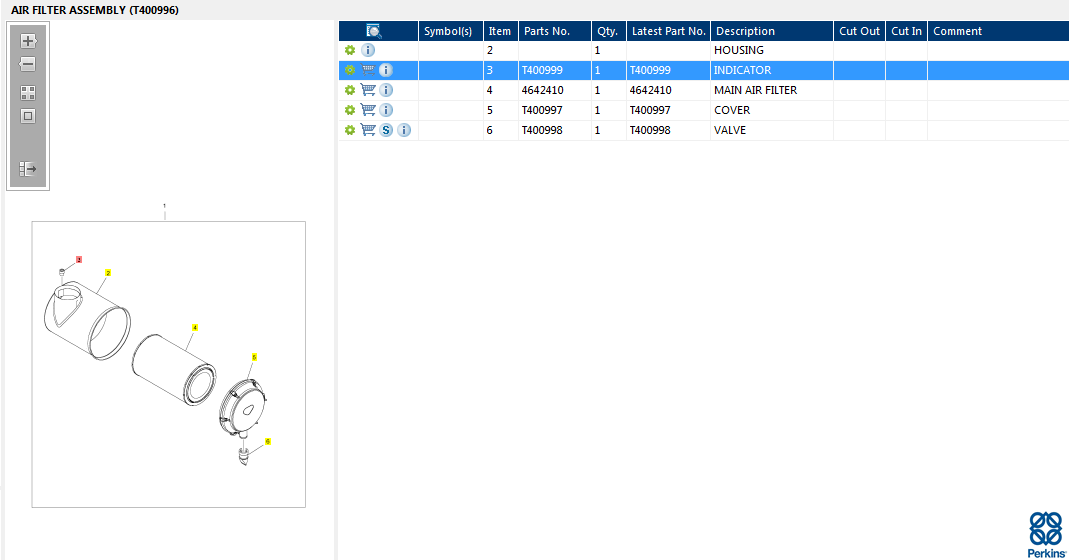Sort by Symbol(s) column header
The image size is (1069, 560).
pyautogui.click(x=451, y=31)
